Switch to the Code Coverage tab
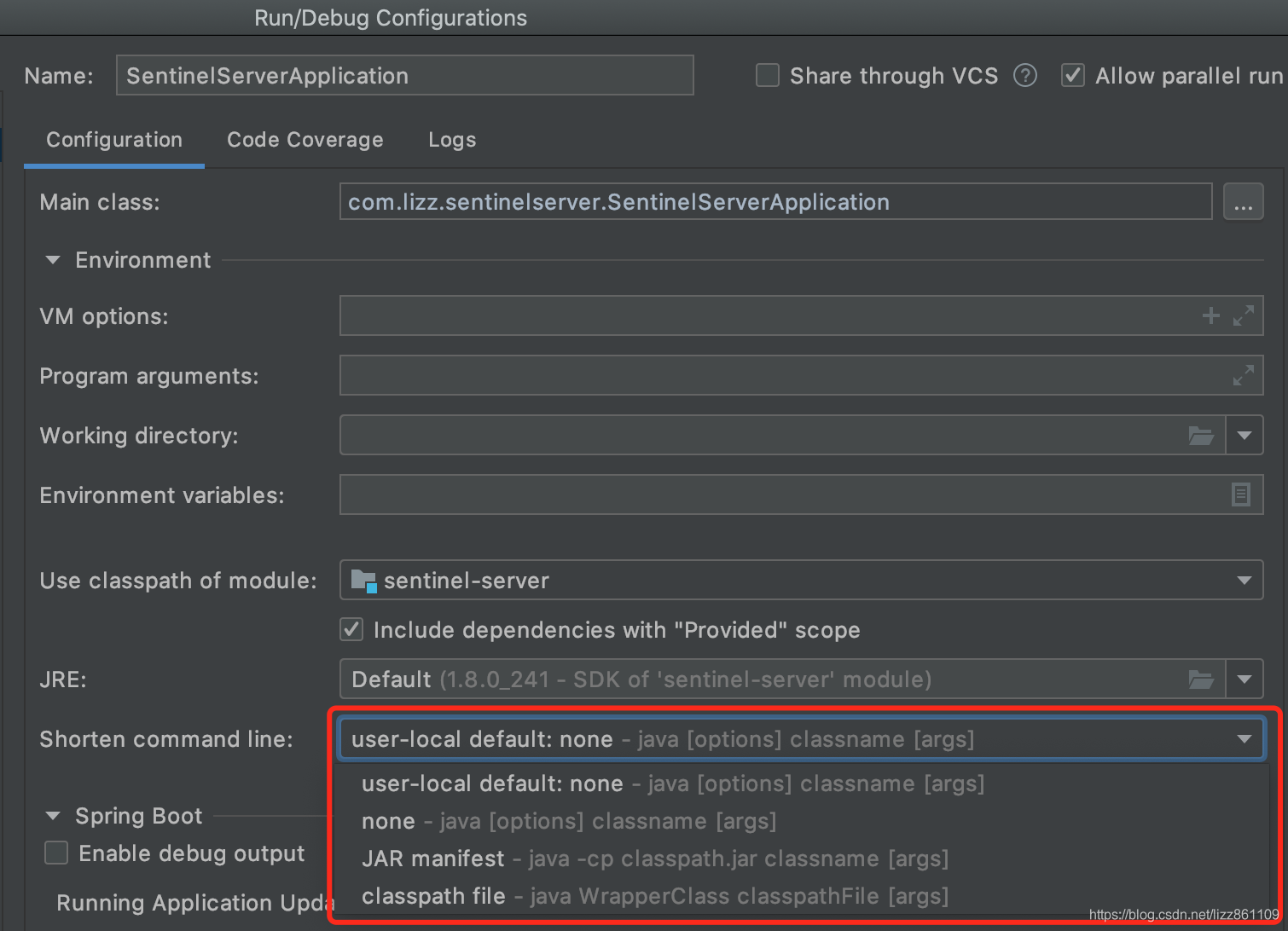 coord(305,140)
